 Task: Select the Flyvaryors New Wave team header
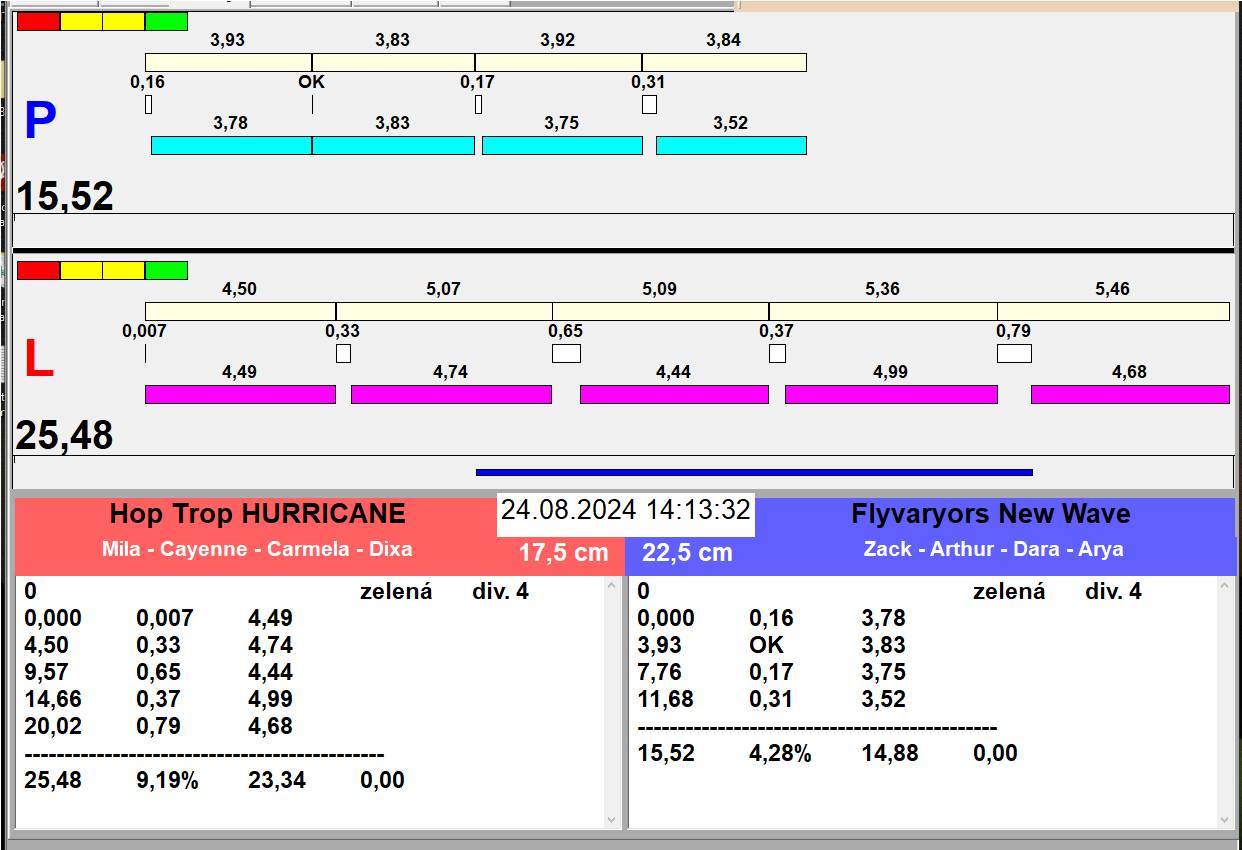click(x=990, y=514)
